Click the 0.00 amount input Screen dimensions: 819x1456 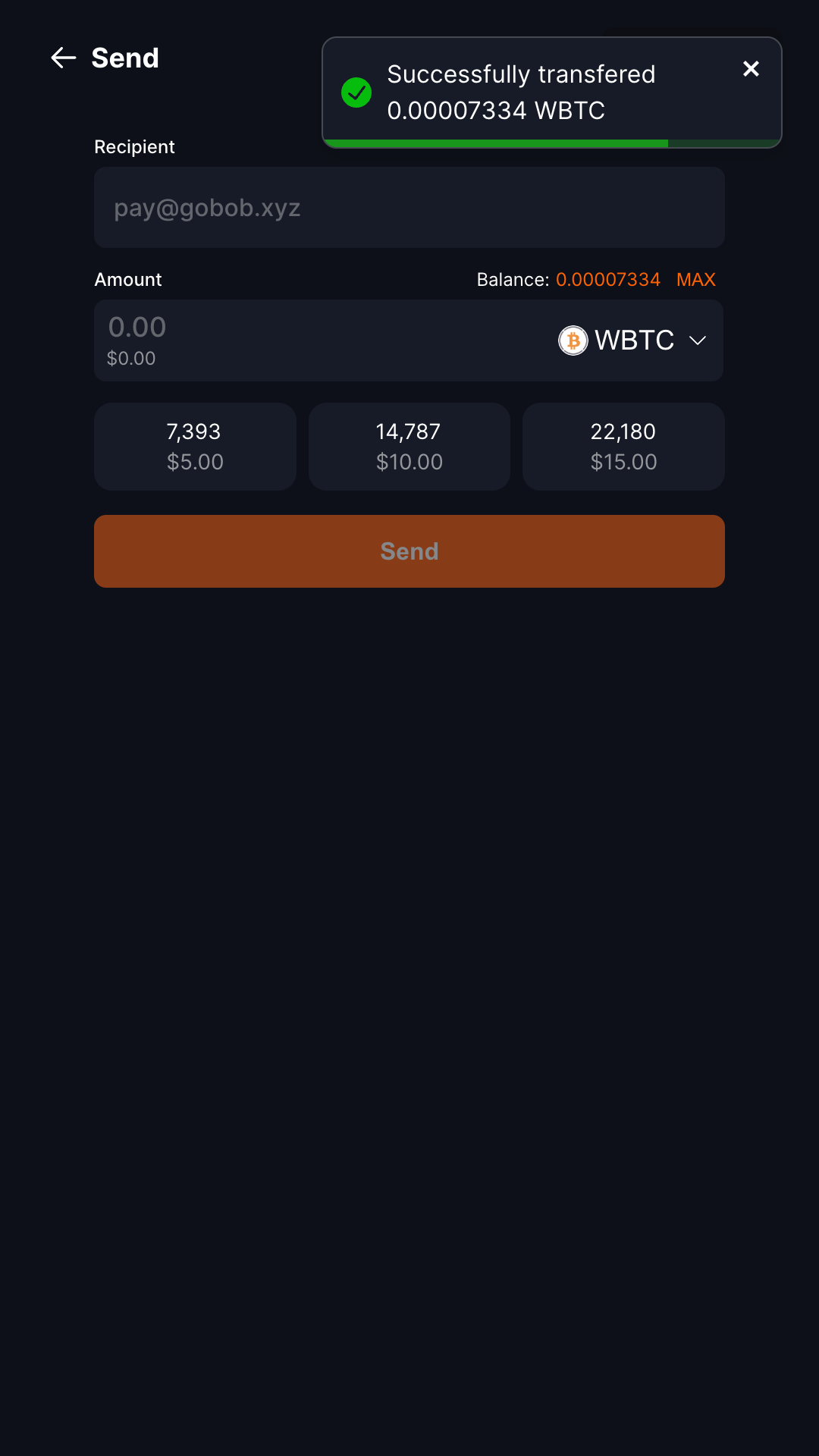point(137,328)
